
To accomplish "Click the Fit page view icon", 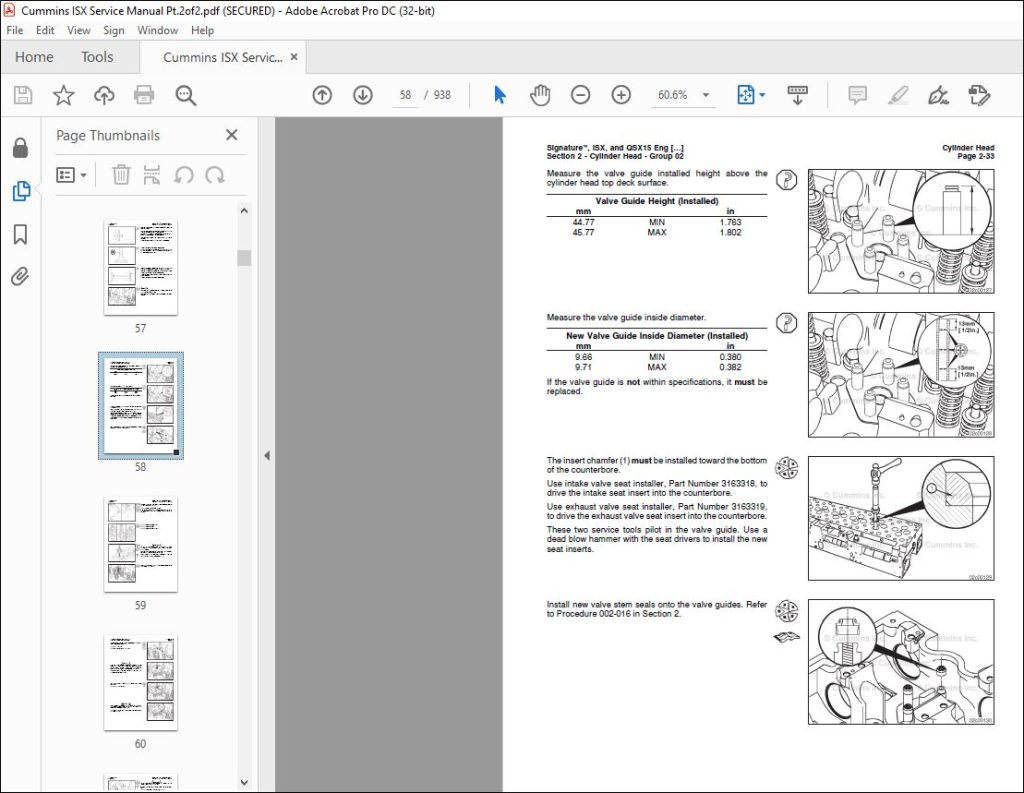I will coord(746,95).
